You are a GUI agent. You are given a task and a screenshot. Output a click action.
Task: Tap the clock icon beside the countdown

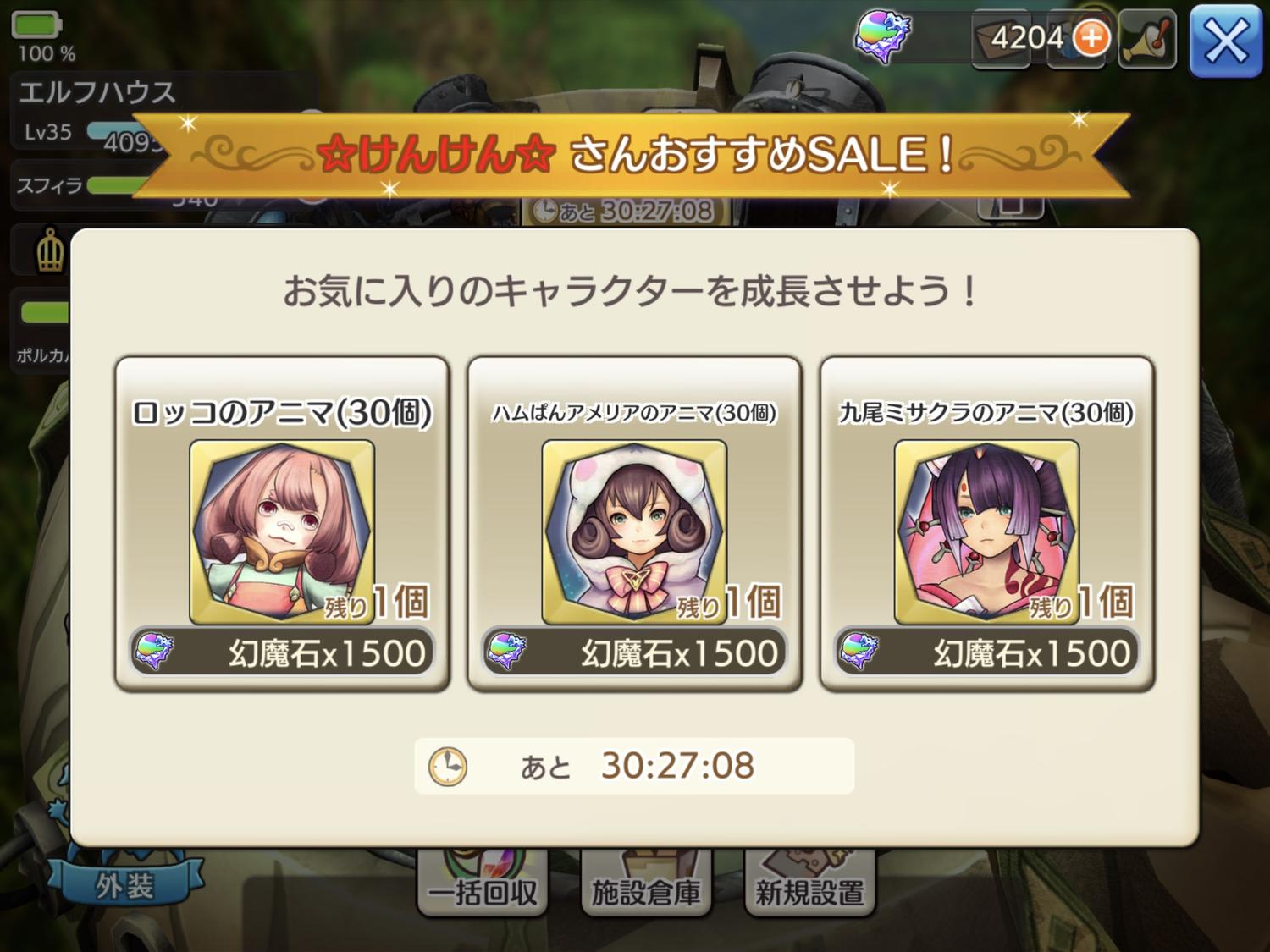pos(448,767)
